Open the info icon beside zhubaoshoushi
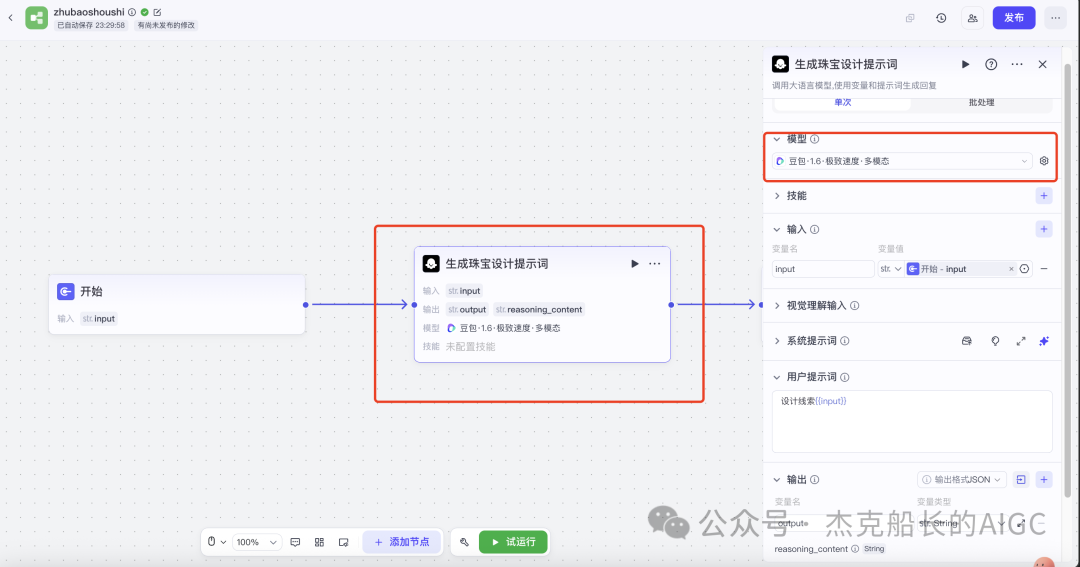 [132, 12]
